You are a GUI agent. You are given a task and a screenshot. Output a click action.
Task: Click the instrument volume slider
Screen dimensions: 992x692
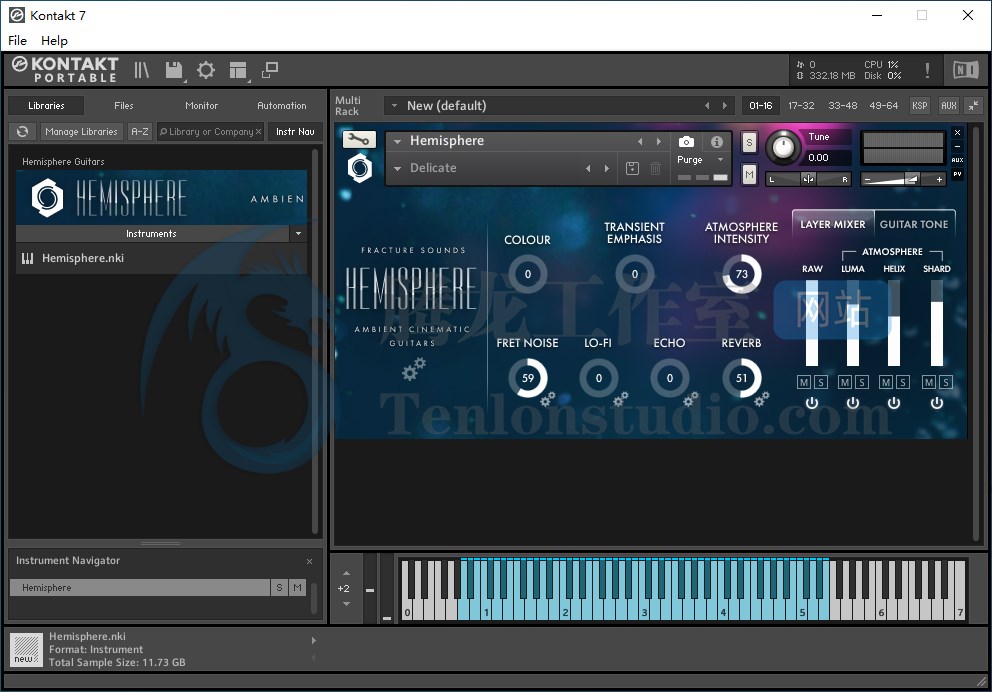pyautogui.click(x=902, y=180)
